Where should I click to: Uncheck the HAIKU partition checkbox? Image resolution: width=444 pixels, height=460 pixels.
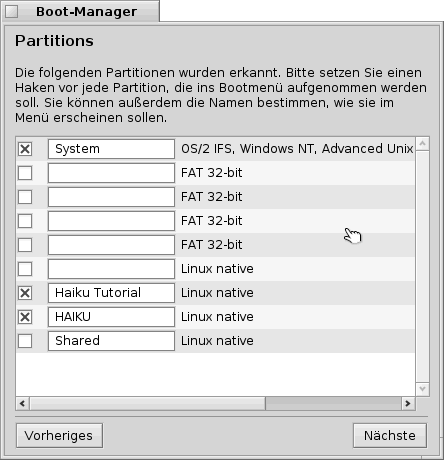[25, 317]
